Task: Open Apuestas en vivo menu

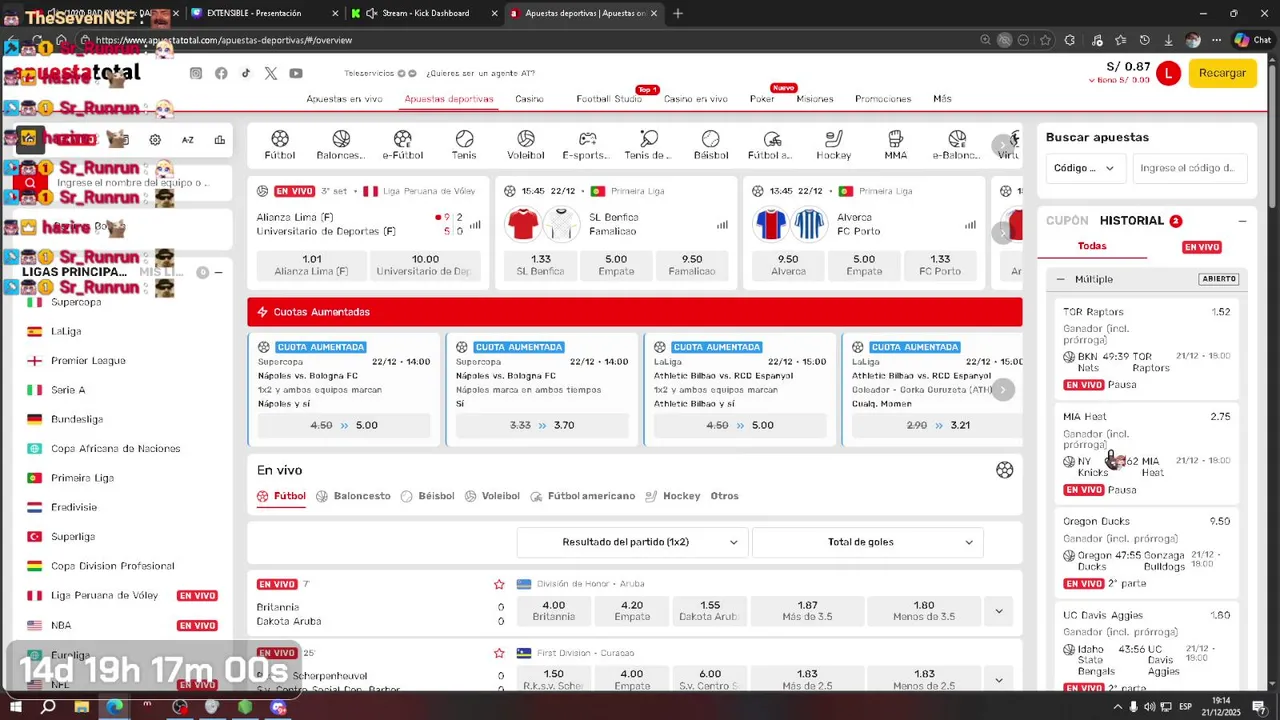Action: pos(344,99)
